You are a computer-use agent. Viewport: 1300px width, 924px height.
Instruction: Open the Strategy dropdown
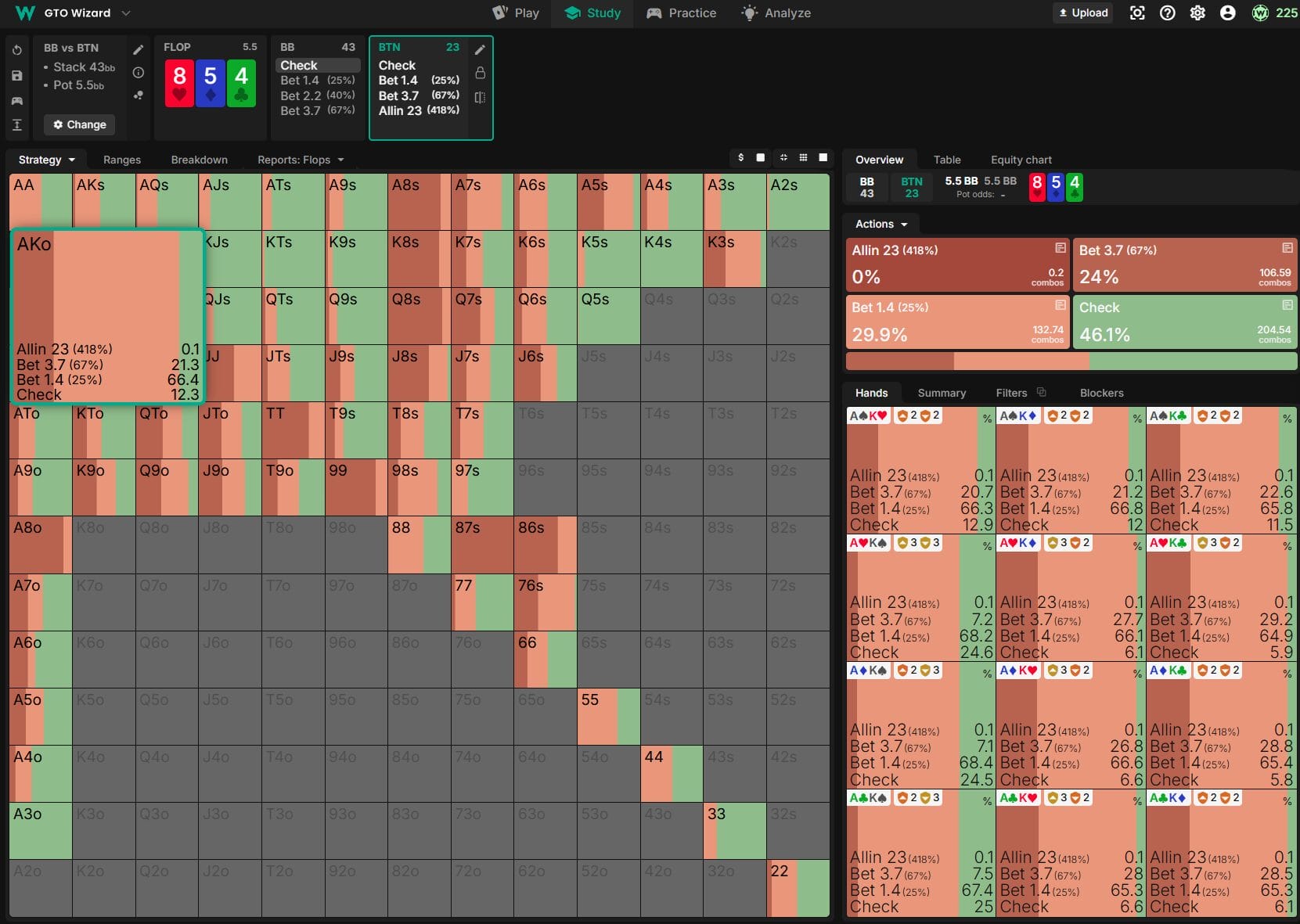tap(46, 160)
